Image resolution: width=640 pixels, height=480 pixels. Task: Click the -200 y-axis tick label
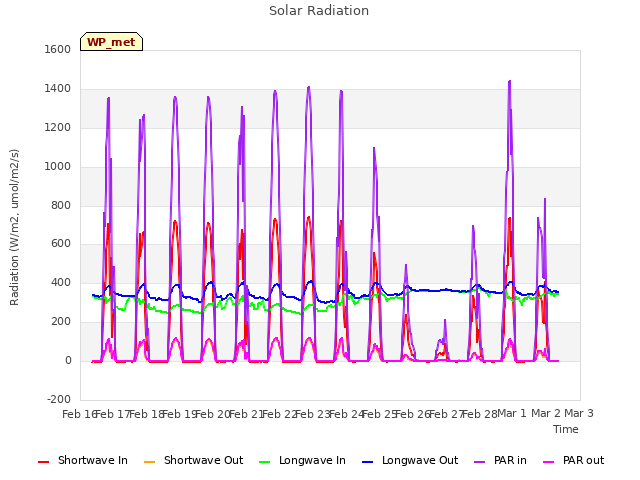(x=59, y=399)
